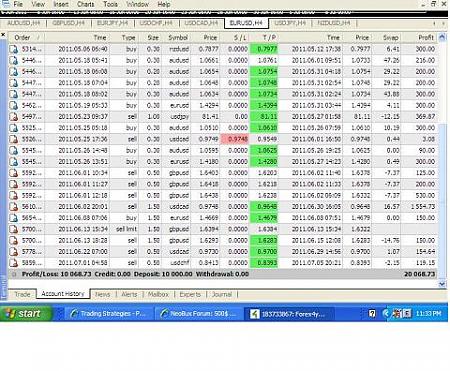Switch to the Trade tab
Viewport: 450px width, 371px height.
(22, 294)
